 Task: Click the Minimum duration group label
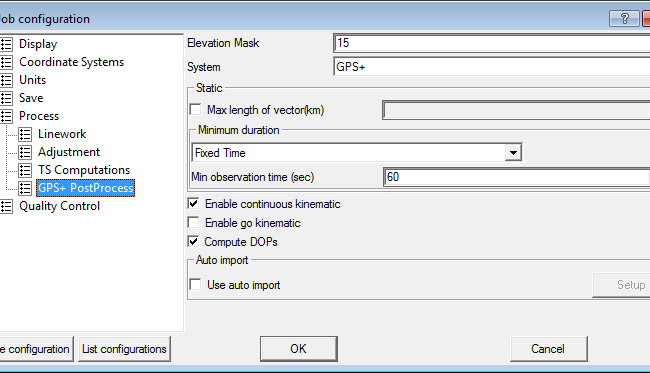(x=239, y=130)
